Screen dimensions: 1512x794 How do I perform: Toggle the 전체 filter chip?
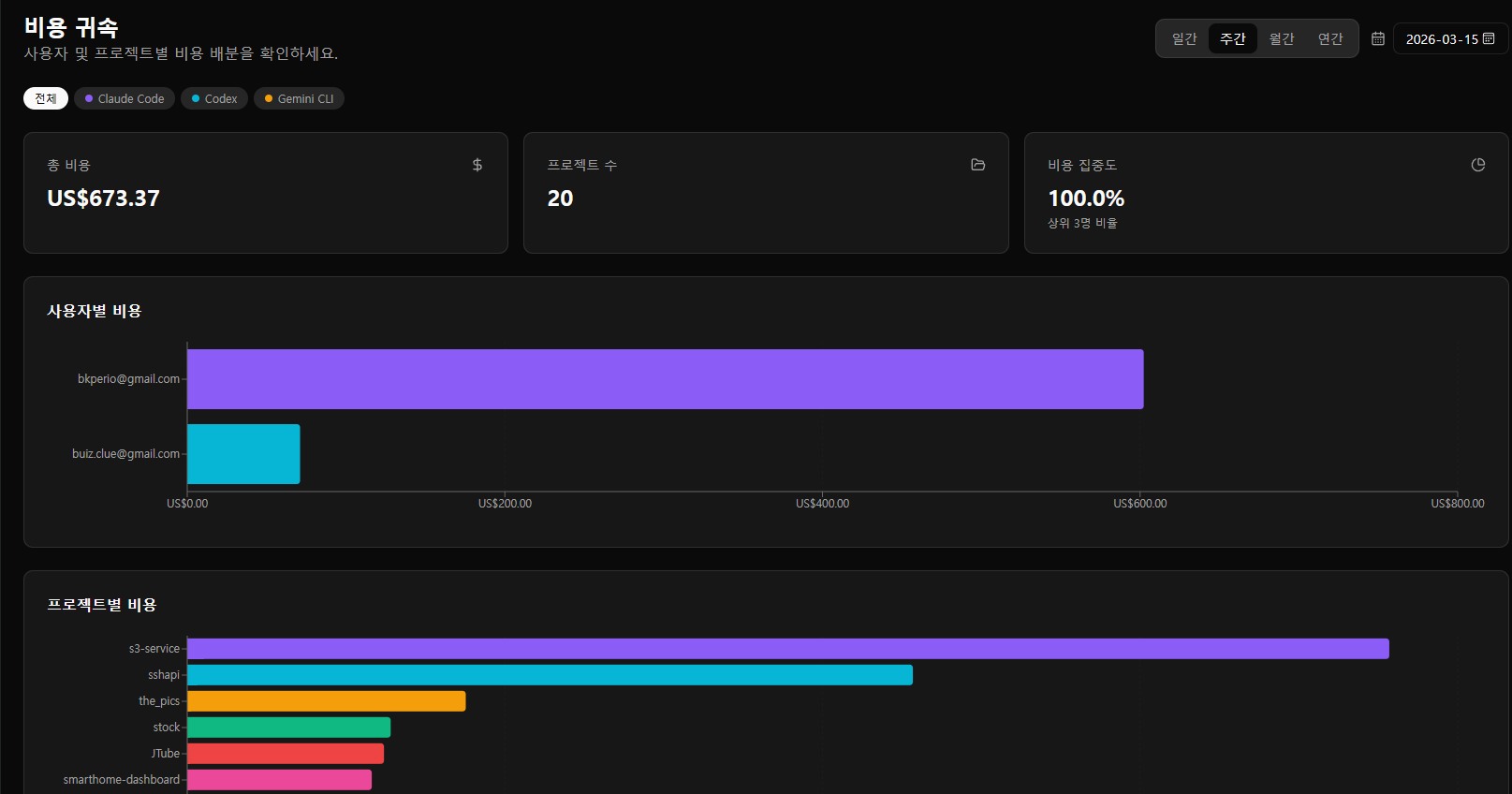(45, 98)
